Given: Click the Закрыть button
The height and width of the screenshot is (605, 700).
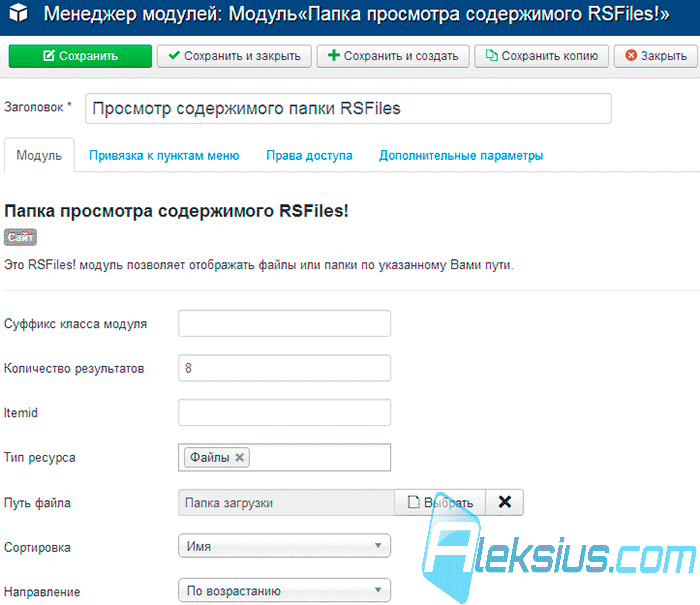Looking at the screenshot, I should coord(656,56).
